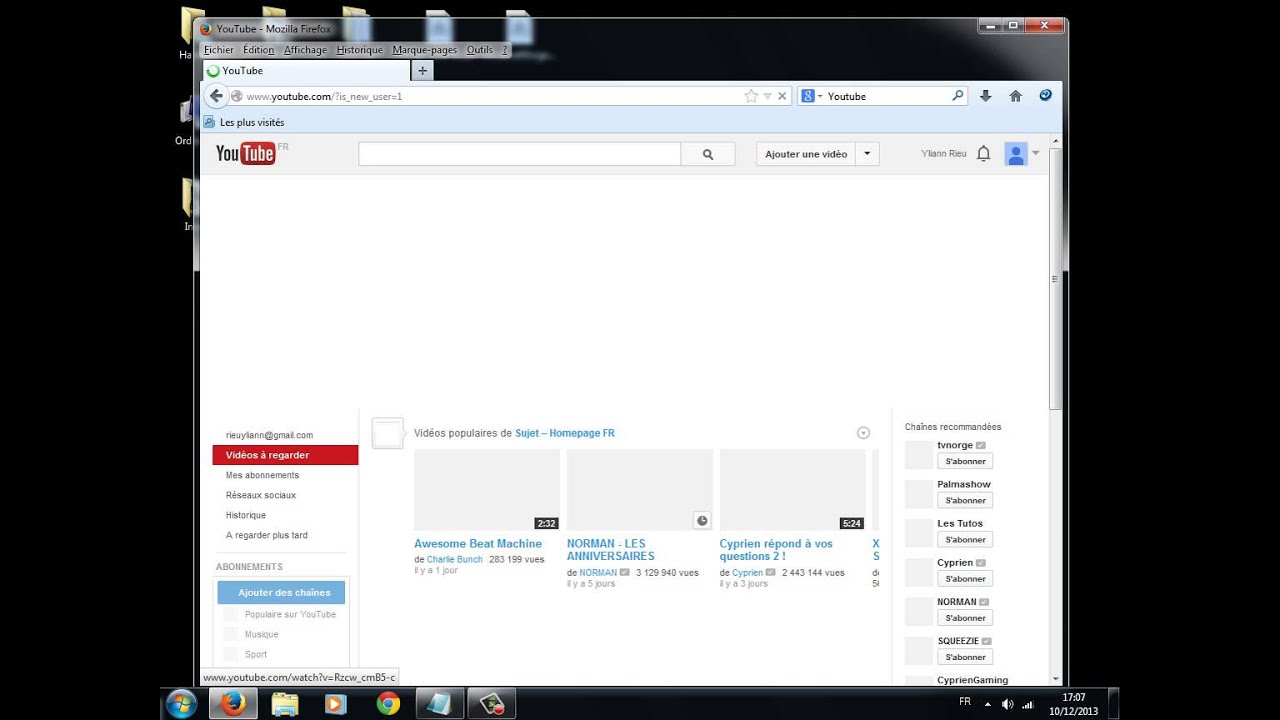Open A regarder plus tard

point(267,535)
